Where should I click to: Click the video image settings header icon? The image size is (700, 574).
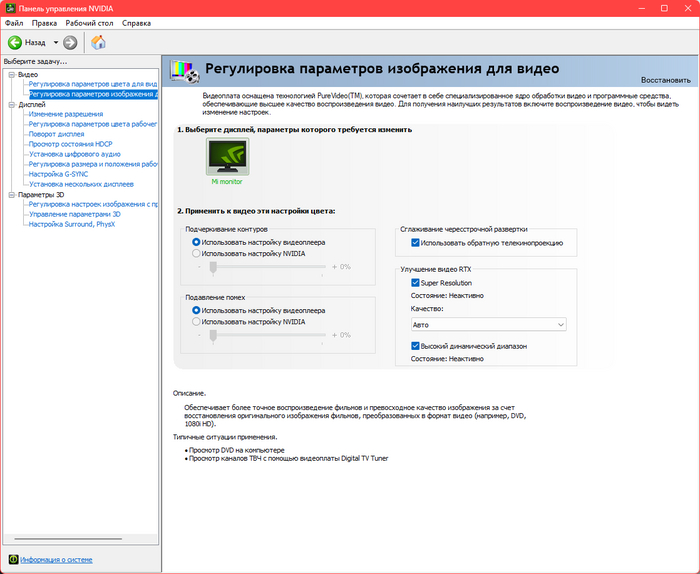[185, 71]
